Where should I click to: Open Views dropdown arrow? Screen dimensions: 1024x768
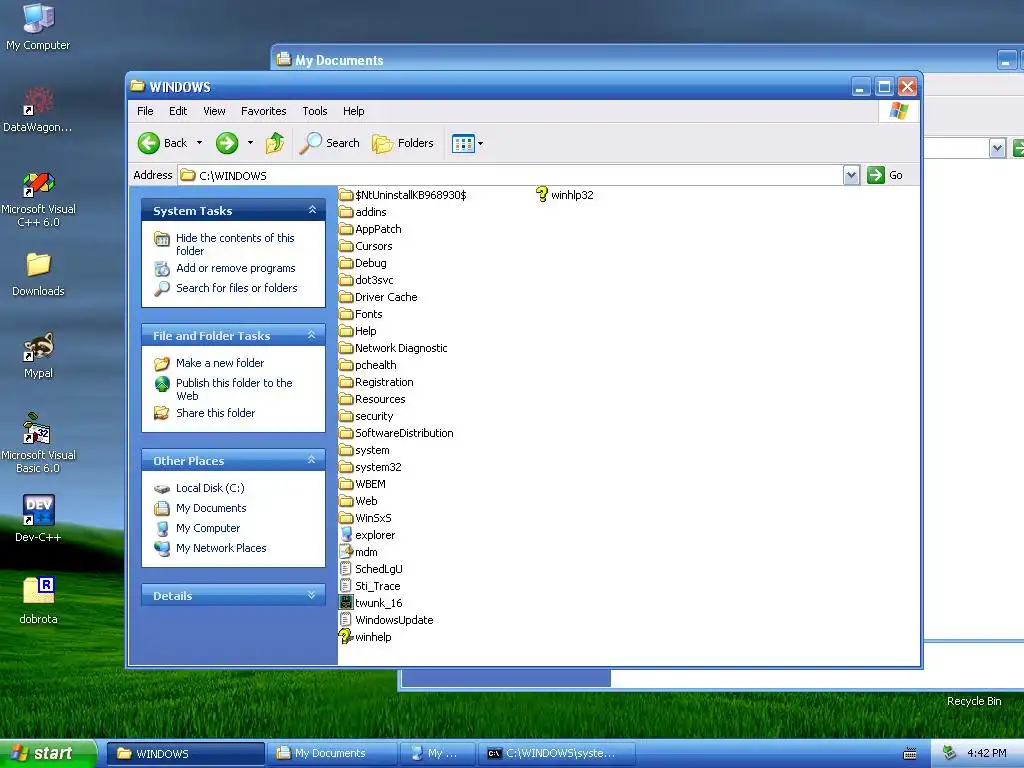tap(481, 144)
